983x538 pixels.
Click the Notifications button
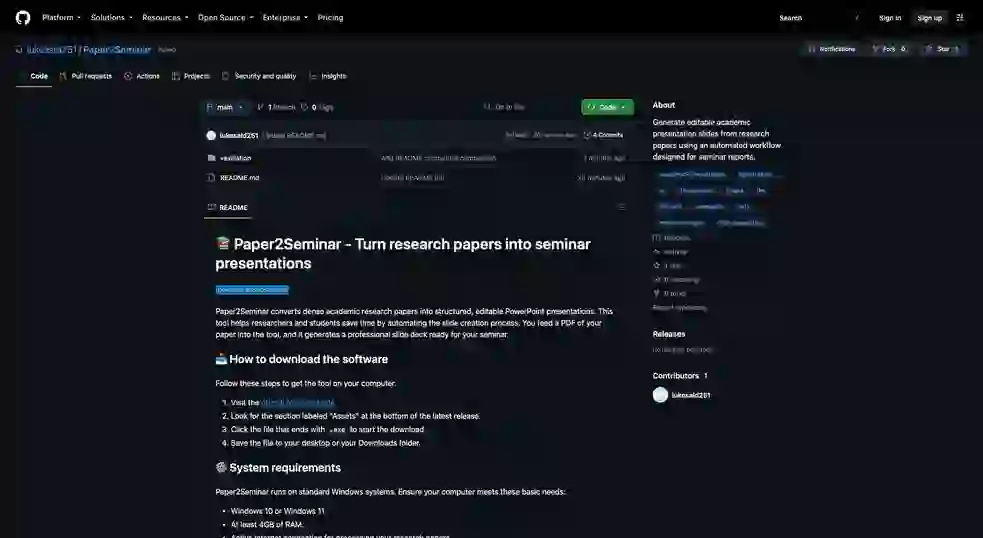tap(832, 49)
